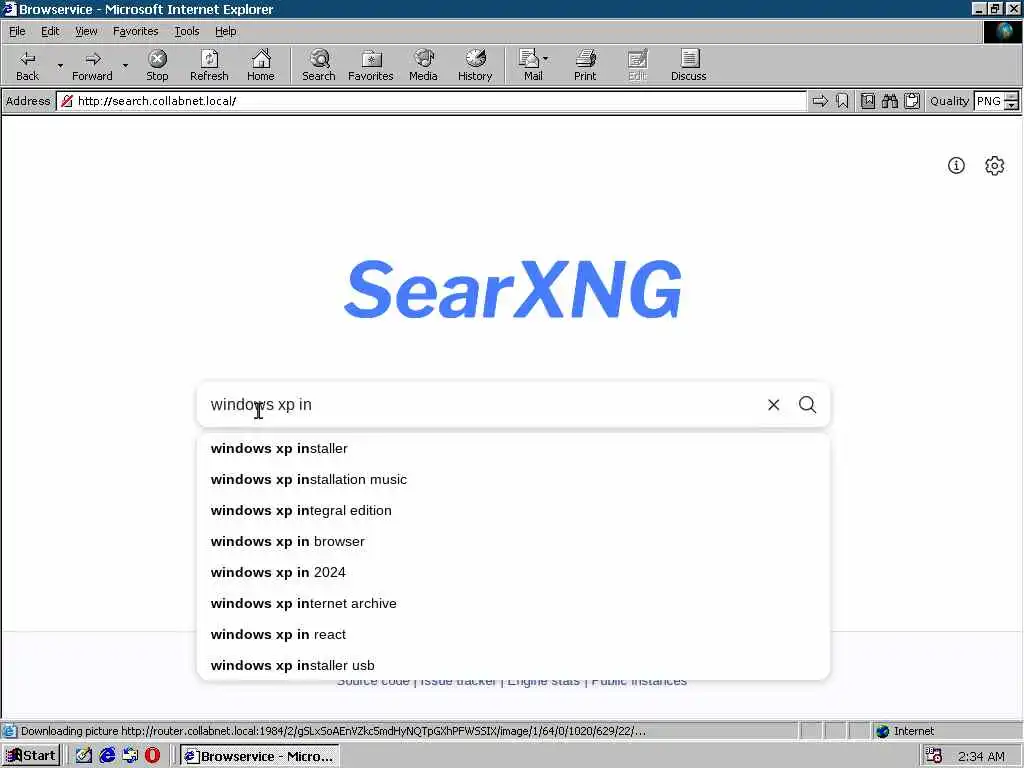
Task: Open the Edit menu
Action: coord(50,31)
